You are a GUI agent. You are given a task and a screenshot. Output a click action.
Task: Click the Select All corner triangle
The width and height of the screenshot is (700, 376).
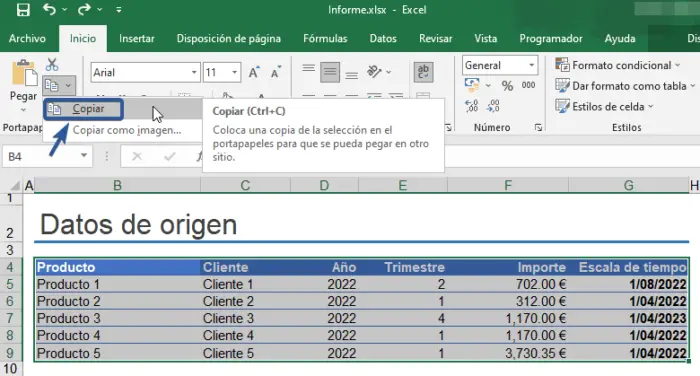(15, 185)
